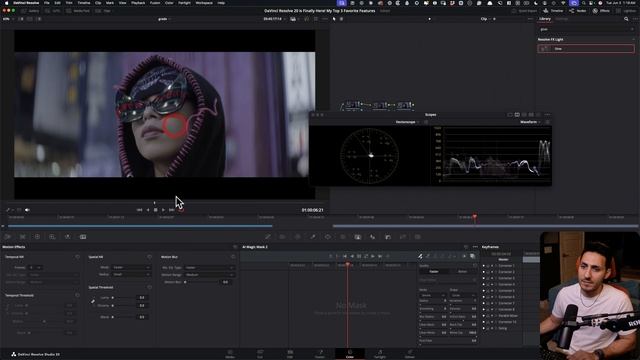Reset the Spatial NR section
The image size is (640, 360).
[x=149, y=257]
